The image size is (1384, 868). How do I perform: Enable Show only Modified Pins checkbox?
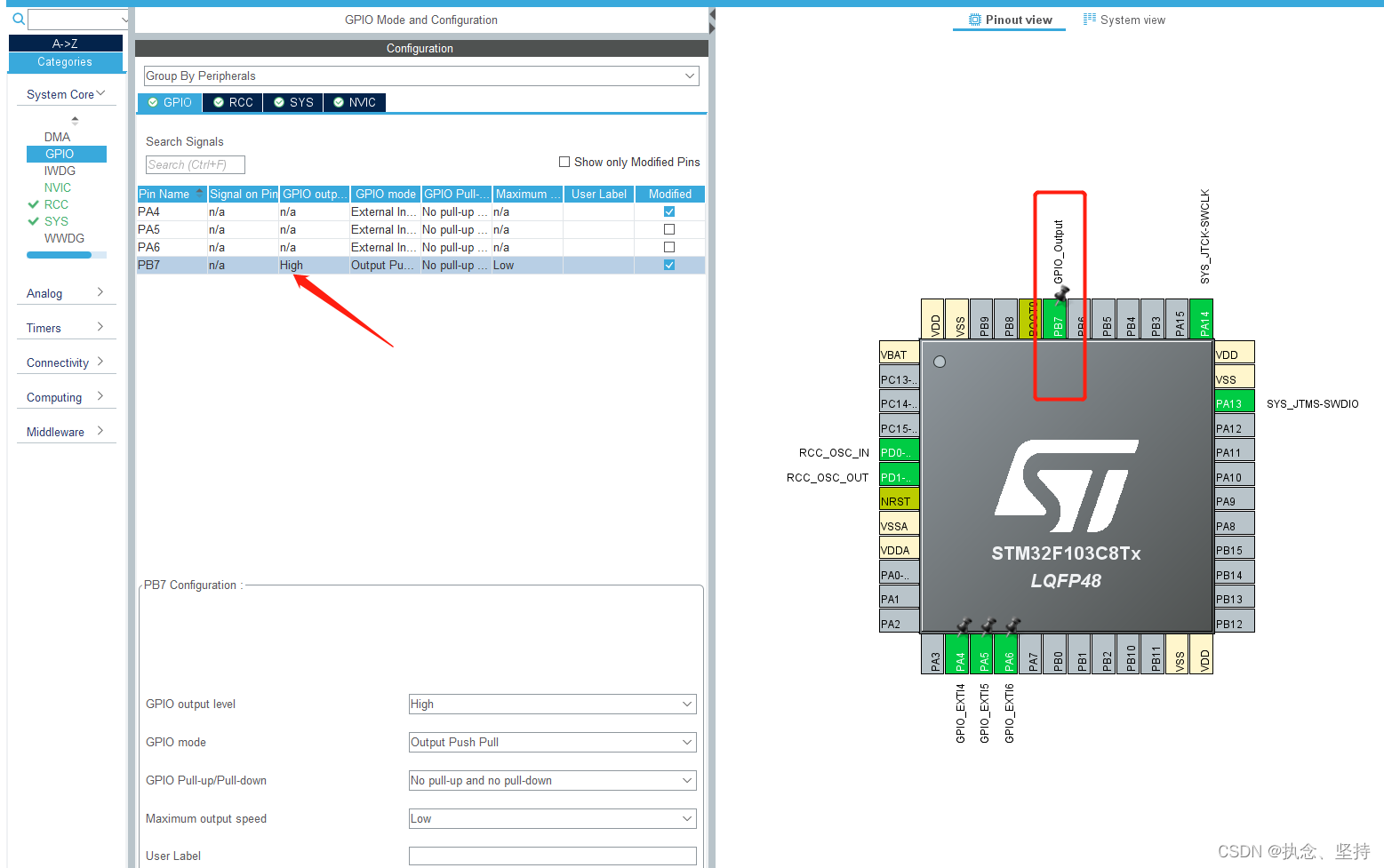coord(564,162)
